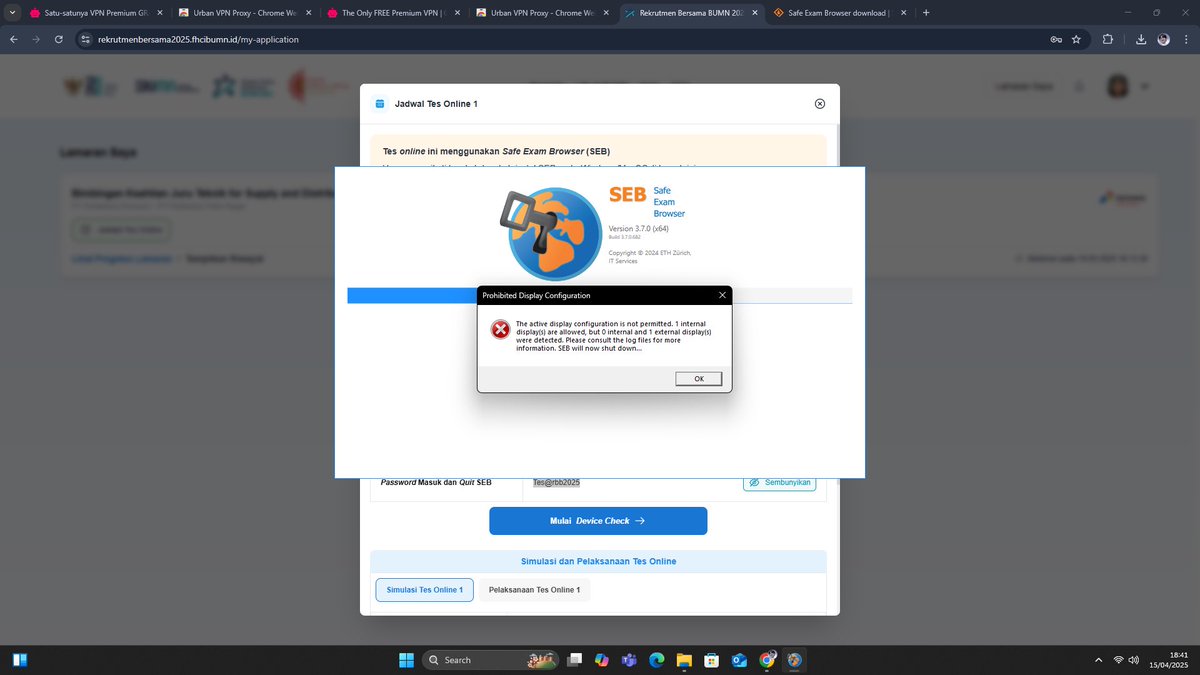This screenshot has width=1200, height=675.
Task: Bookmark this page with star icon
Action: [x=1076, y=40]
